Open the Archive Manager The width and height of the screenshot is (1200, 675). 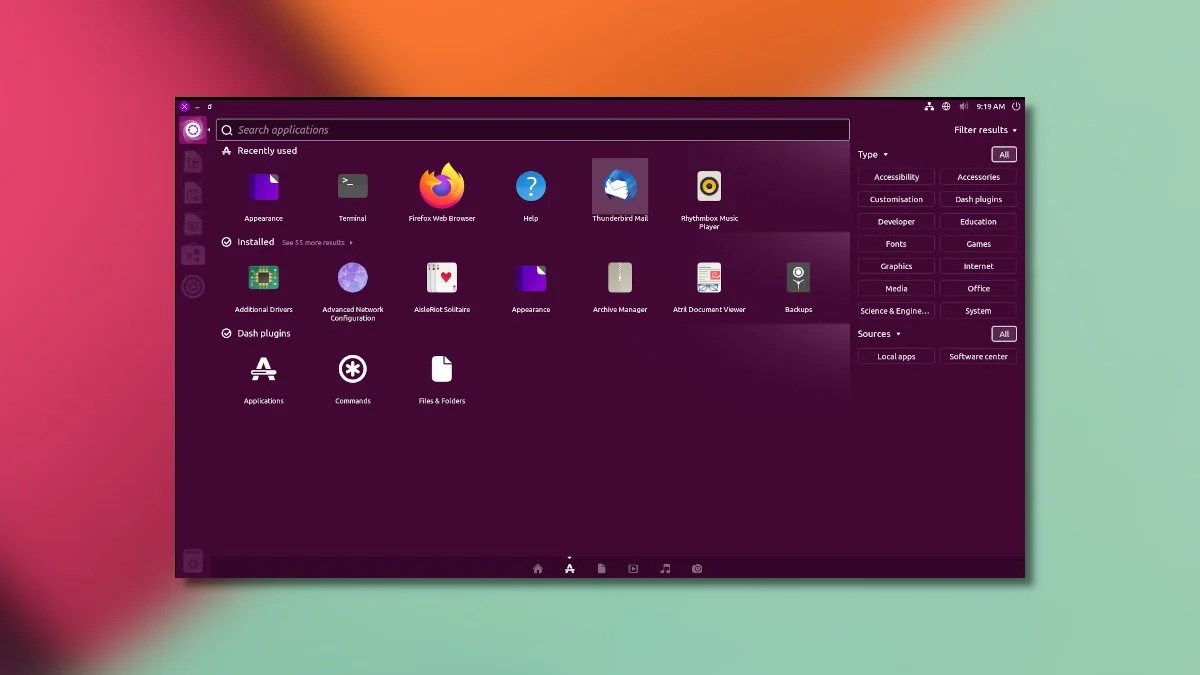tap(619, 278)
